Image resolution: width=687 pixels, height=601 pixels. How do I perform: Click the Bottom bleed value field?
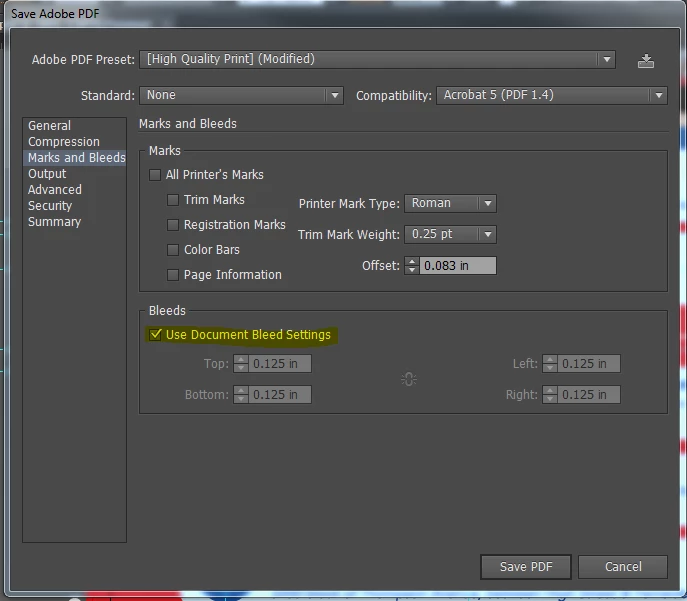point(280,395)
